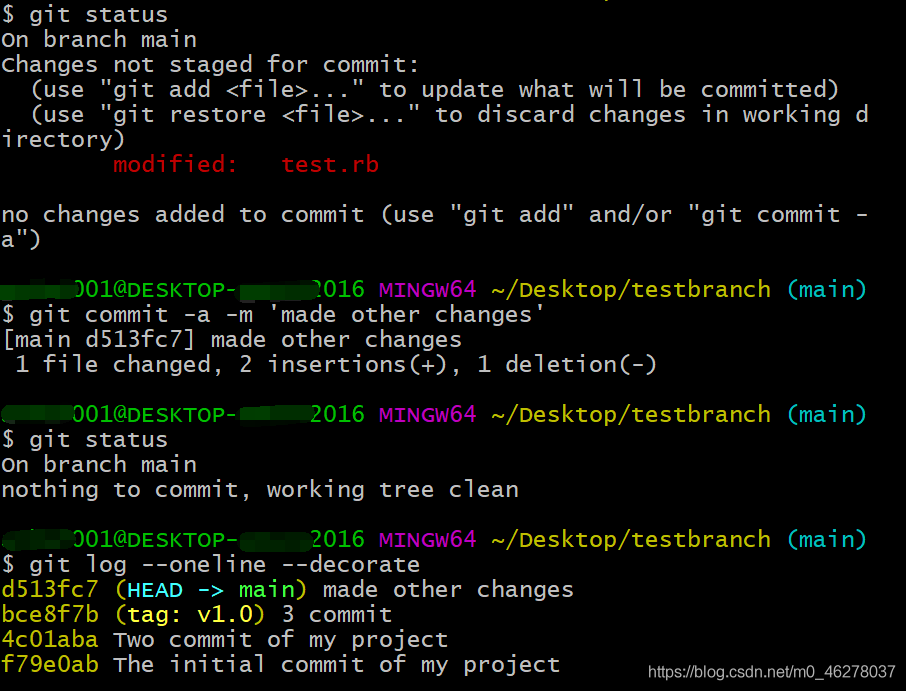Click the commit hash 4c01aba in log

[50, 640]
